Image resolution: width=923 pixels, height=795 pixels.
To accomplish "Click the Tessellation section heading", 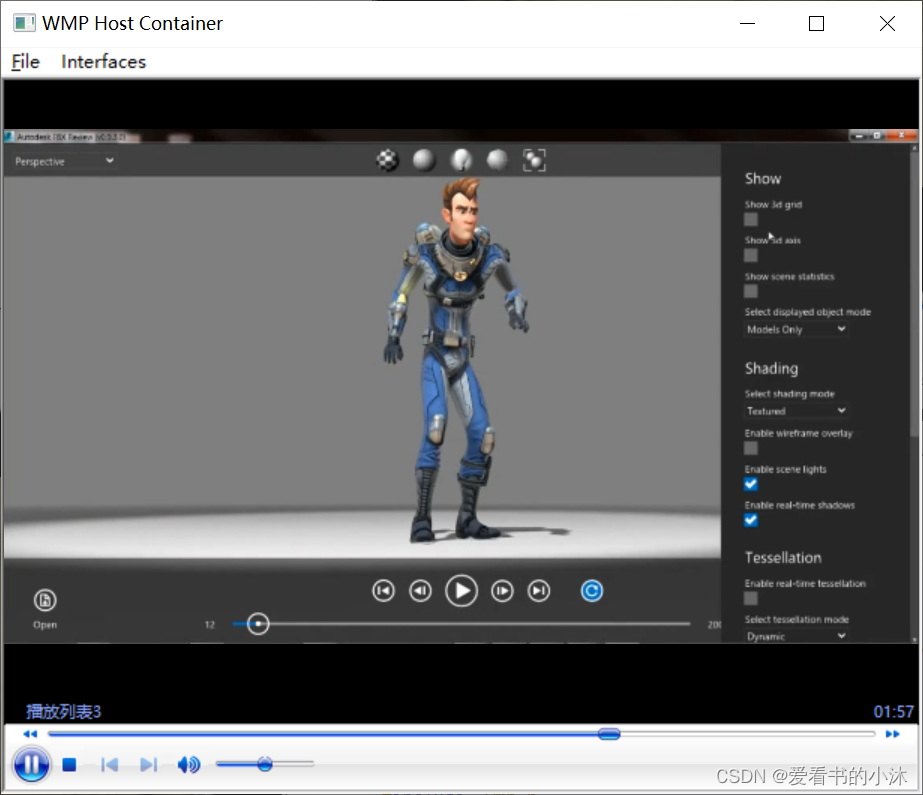I will point(783,557).
